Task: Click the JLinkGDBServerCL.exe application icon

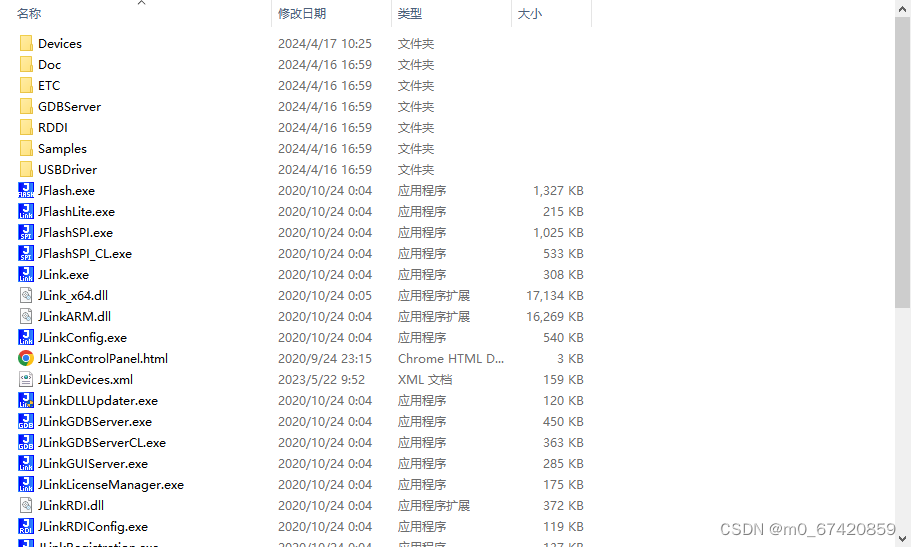Action: [26, 442]
